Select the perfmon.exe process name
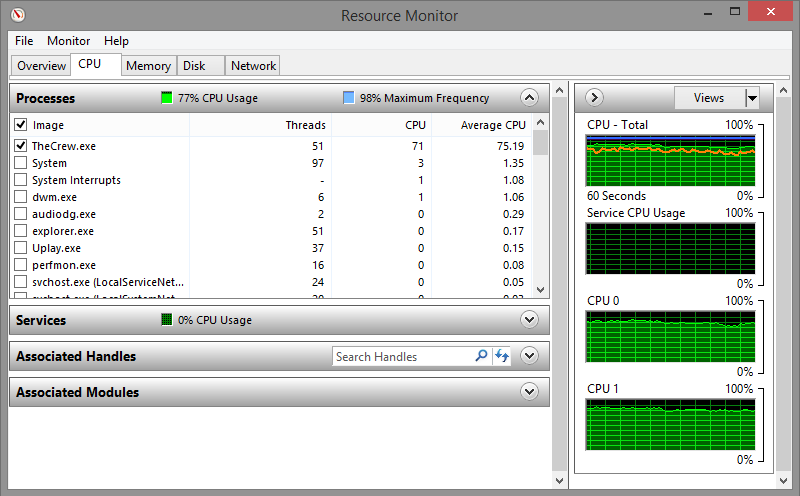800x496 pixels. coord(64,265)
